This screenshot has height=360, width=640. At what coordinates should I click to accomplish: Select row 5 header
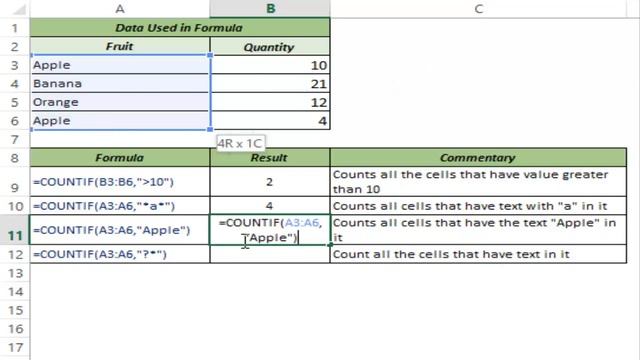pos(15,102)
